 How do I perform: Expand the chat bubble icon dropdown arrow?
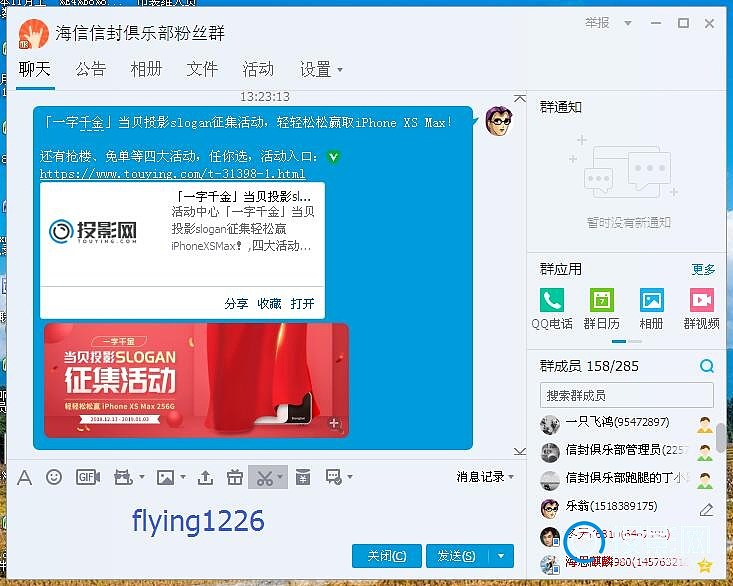pyautogui.click(x=350, y=477)
